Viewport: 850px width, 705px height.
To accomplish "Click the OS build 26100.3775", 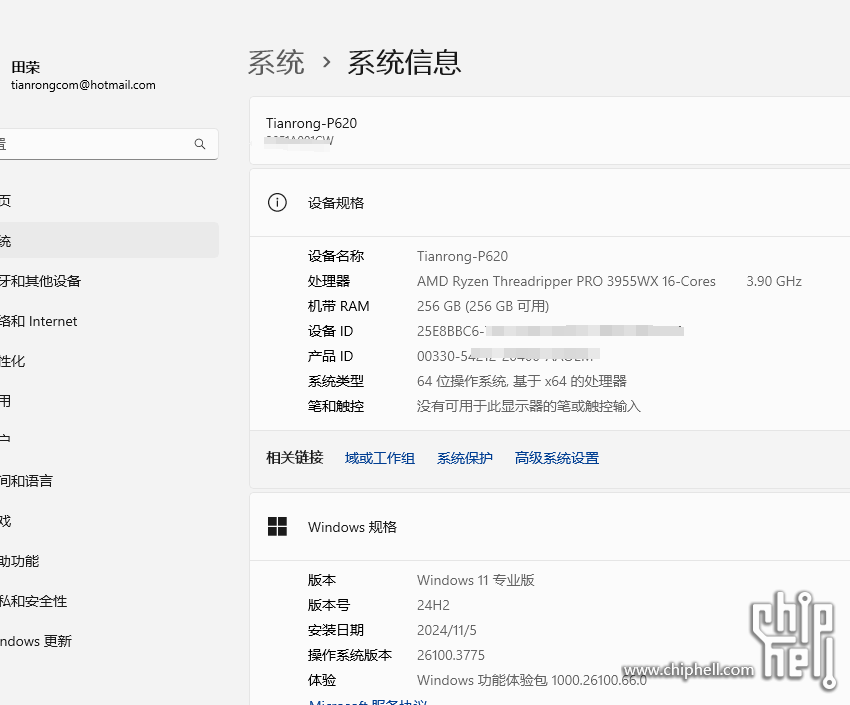I will (x=450, y=655).
